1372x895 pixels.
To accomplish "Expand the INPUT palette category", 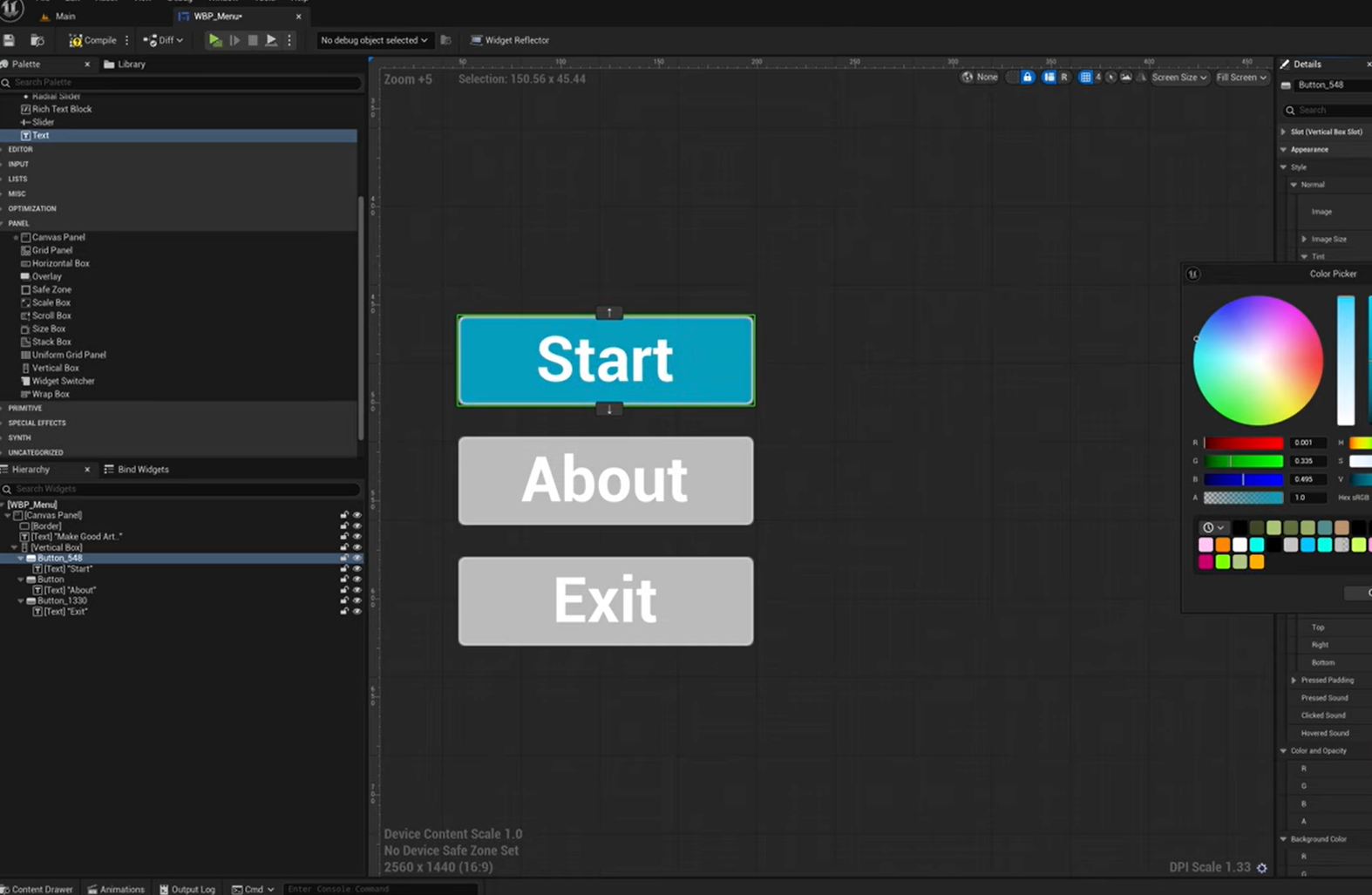I will click(x=18, y=164).
